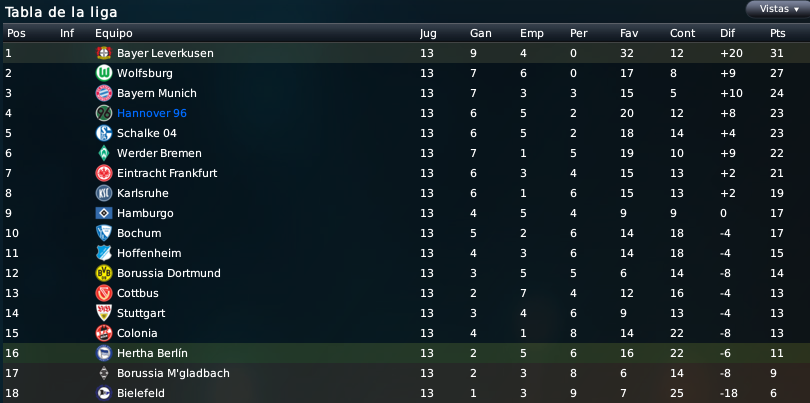
Task: Select the Hertha Berlín crest
Action: coord(104,353)
